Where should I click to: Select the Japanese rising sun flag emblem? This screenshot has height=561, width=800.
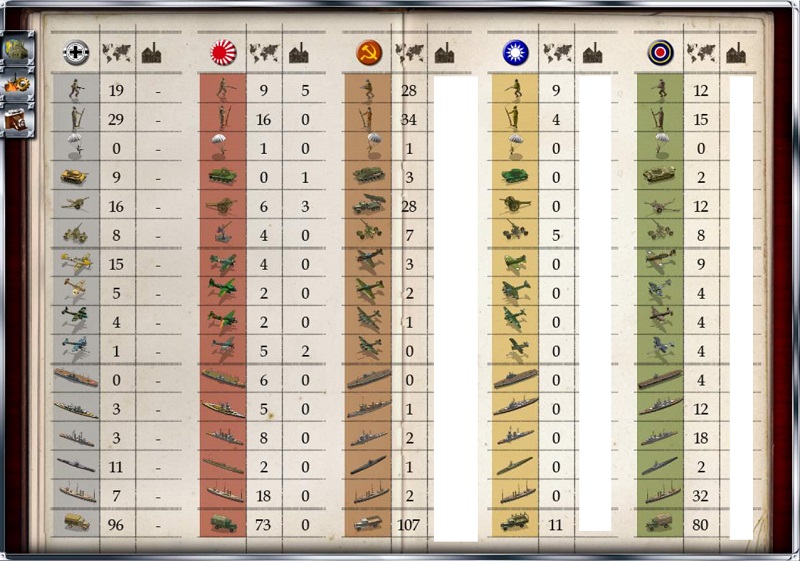(223, 52)
